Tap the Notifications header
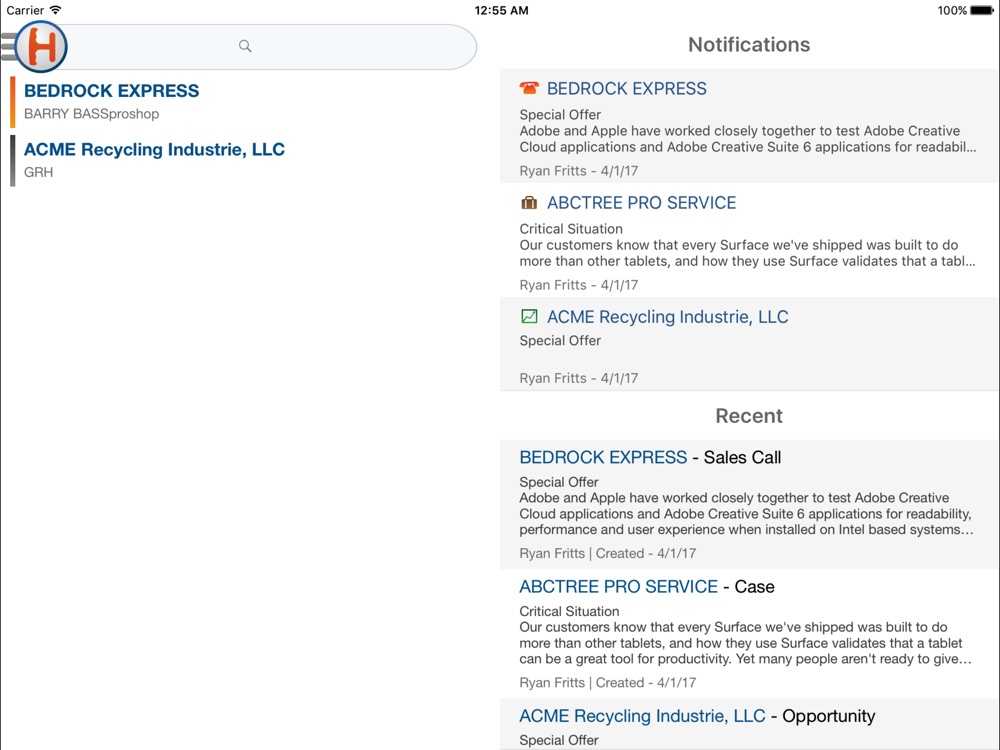This screenshot has height=750, width=1000. tap(749, 45)
